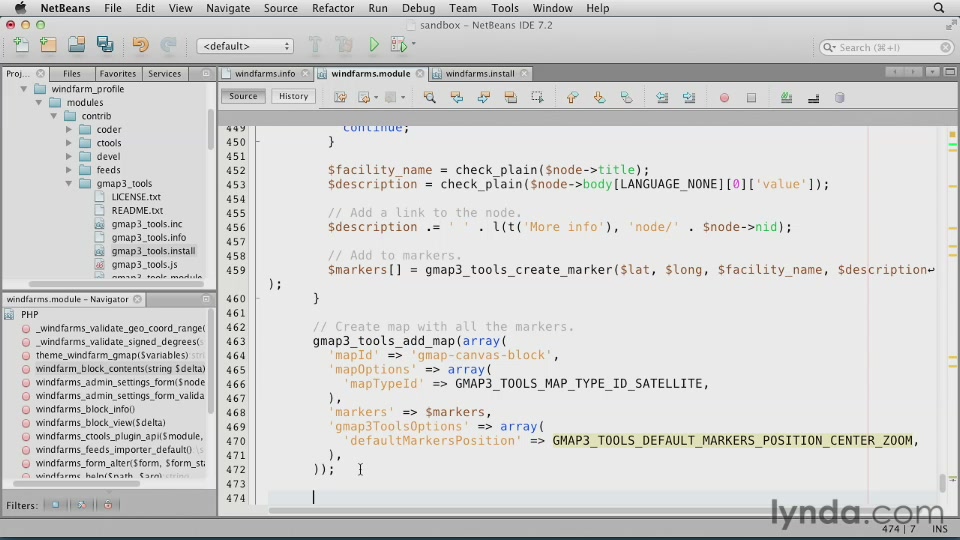Open the Navigate menu
The width and height of the screenshot is (960, 540).
point(228,8)
